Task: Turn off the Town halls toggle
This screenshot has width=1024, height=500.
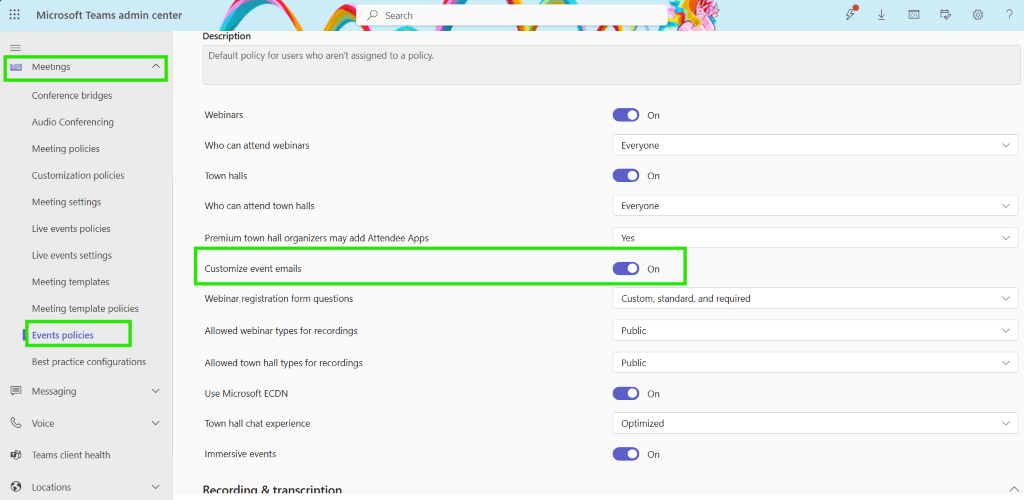Action: [x=626, y=176]
